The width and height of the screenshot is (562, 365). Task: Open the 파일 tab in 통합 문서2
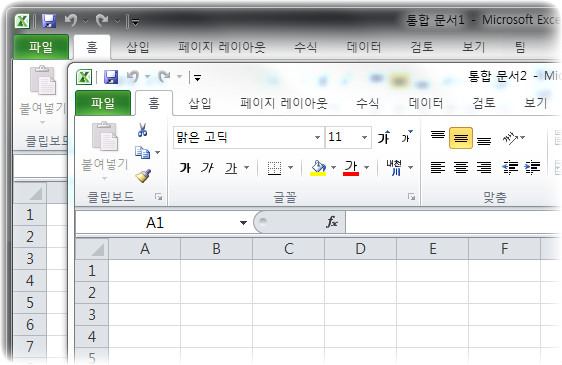coord(103,103)
